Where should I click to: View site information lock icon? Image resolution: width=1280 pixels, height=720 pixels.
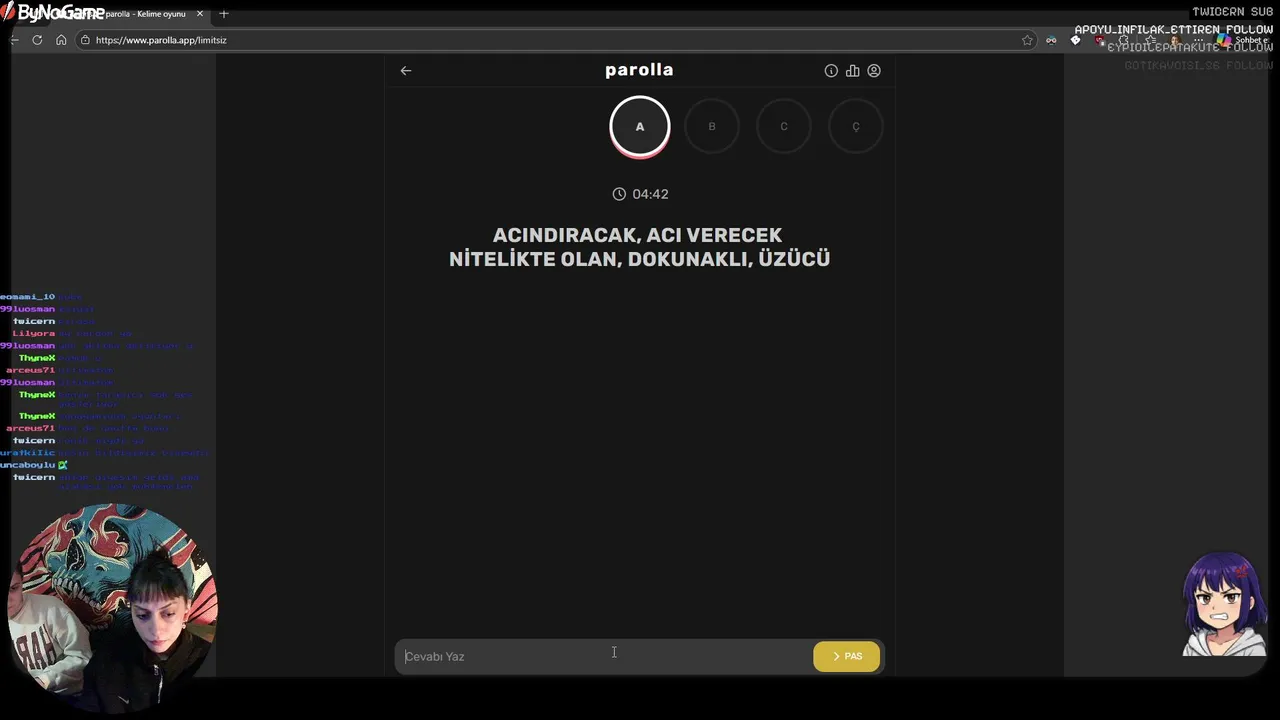click(x=86, y=40)
